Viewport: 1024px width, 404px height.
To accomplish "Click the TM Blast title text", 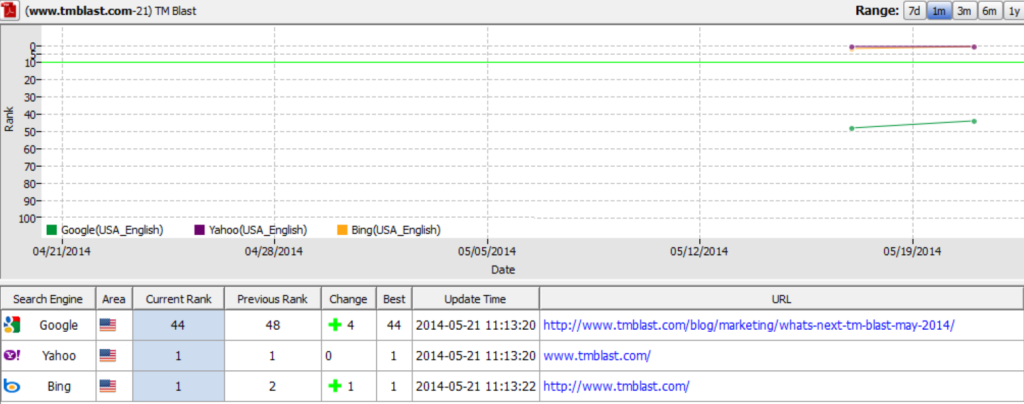I will 175,11.
